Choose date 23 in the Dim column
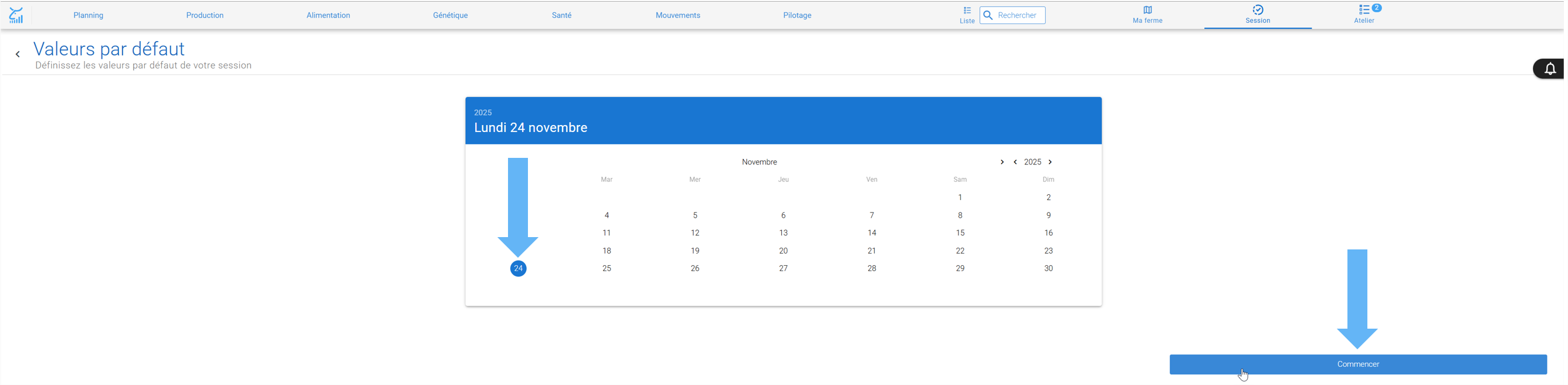The height and width of the screenshot is (385, 1568). (1048, 251)
